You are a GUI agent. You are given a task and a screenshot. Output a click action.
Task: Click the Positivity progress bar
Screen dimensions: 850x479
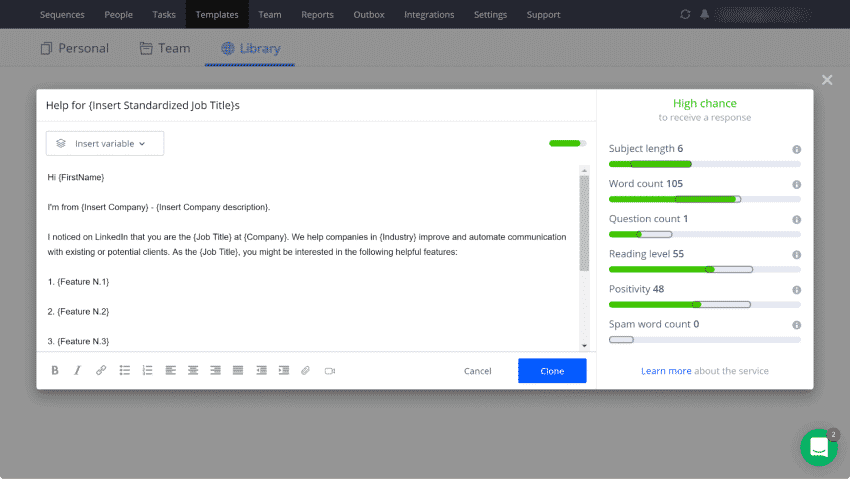[704, 305]
